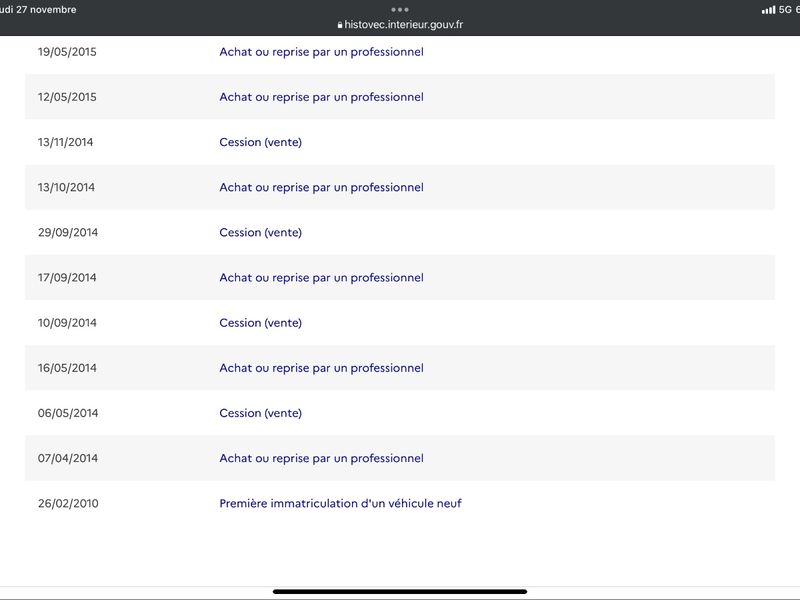Click the padlock icon beside the URL
800x600 pixels.
(340, 25)
